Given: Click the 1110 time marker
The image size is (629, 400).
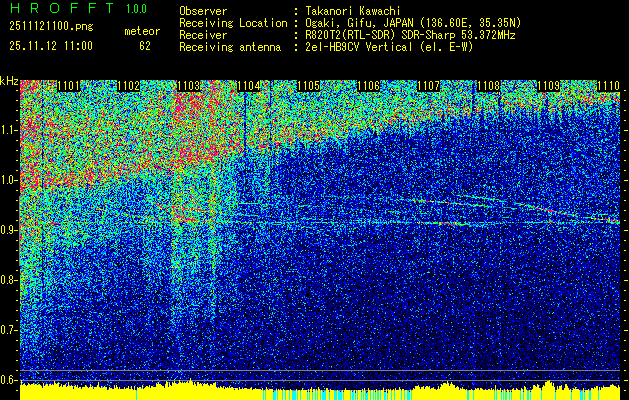Looking at the screenshot, I should tap(609, 86).
